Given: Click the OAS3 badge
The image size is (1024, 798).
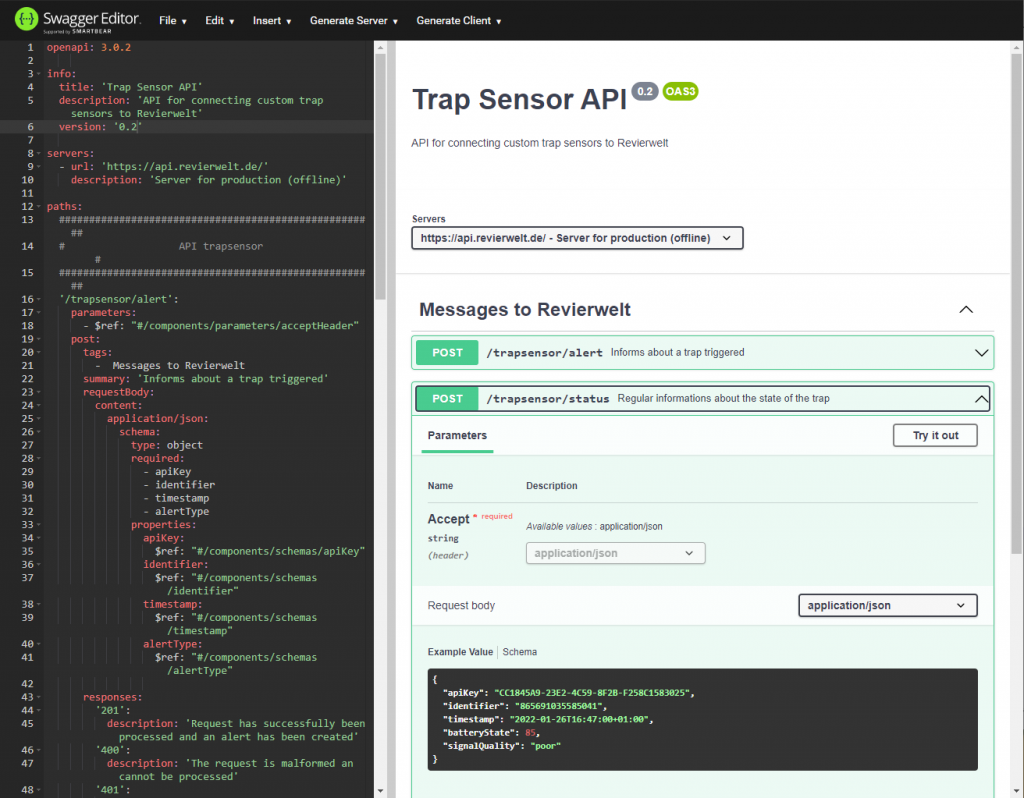Looking at the screenshot, I should coord(680,91).
